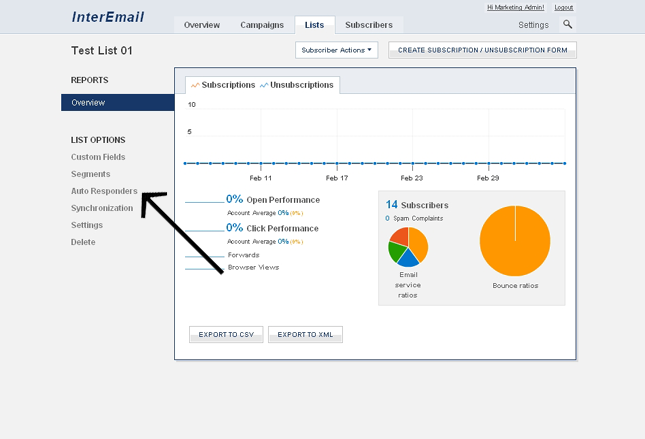645x439 pixels.
Task: Open the main Overview tab
Action: click(202, 25)
